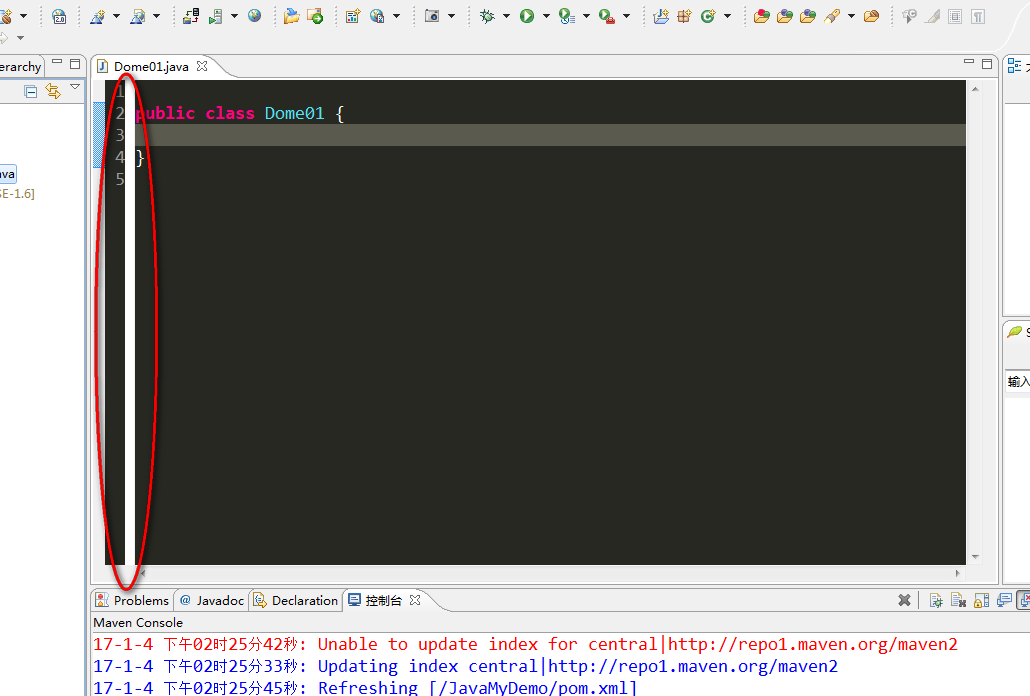The image size is (1030, 696).
Task: Click the console document with bug icon
Action: (936, 600)
